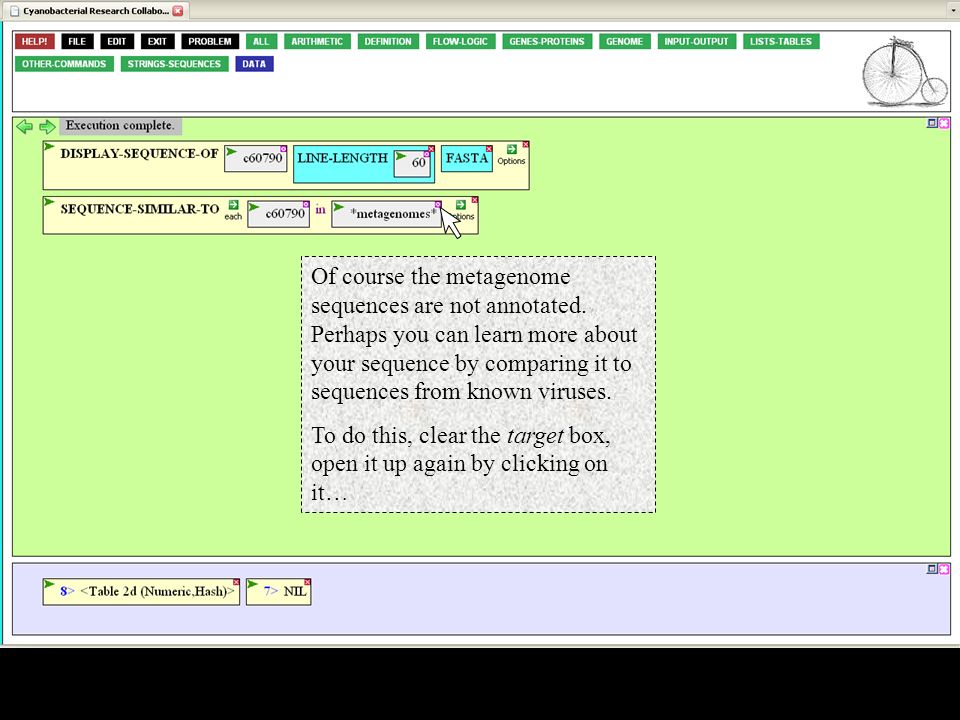Select the 60 line-length value
Image resolution: width=960 pixels, height=720 pixels.
click(x=419, y=163)
